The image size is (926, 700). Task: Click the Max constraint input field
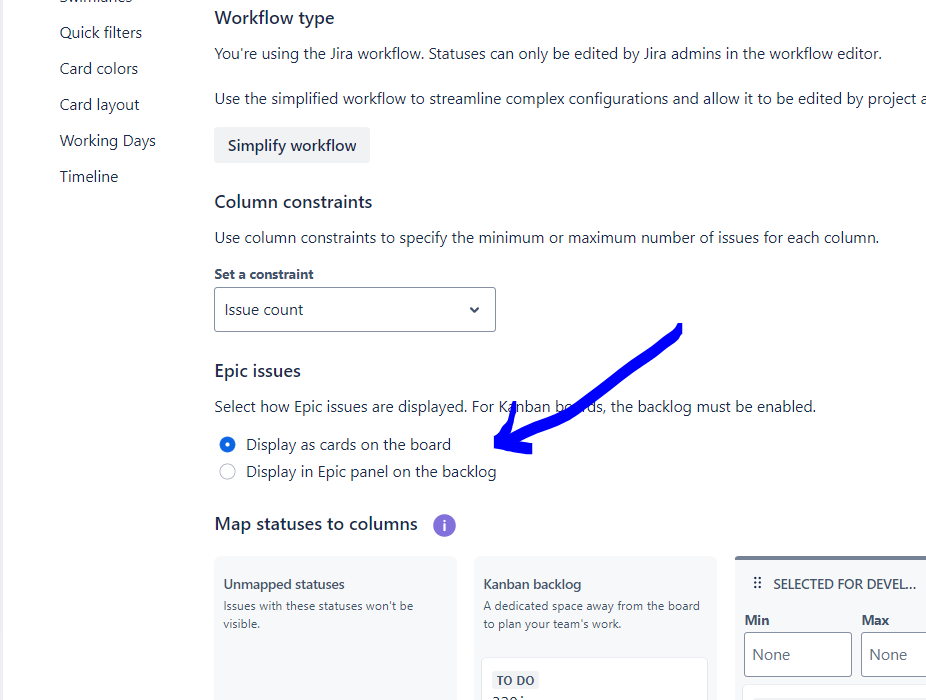(x=893, y=655)
